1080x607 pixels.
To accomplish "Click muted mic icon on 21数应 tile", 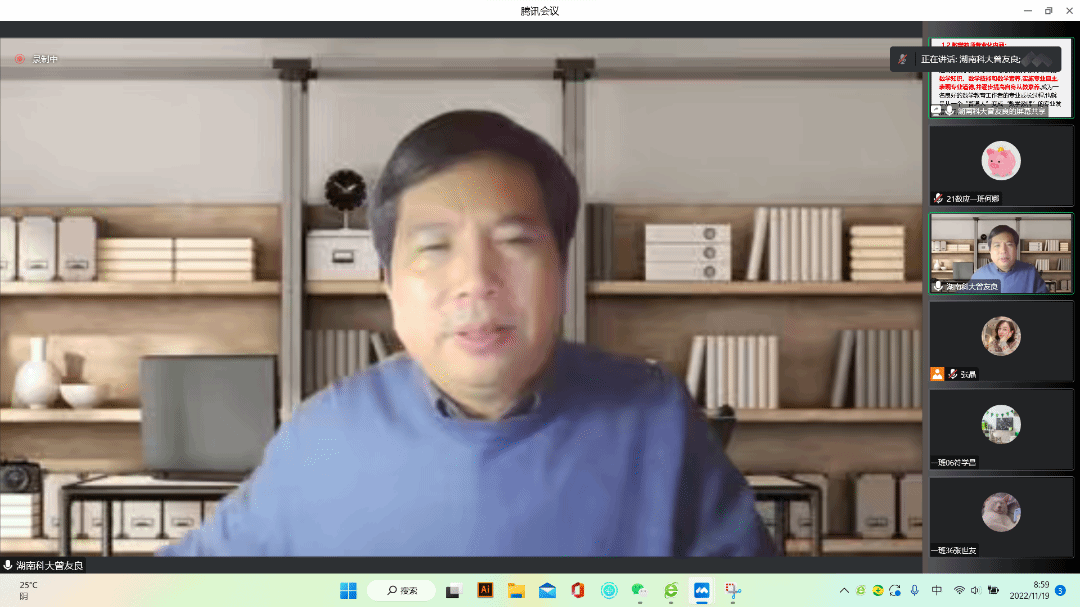I will (x=938, y=198).
